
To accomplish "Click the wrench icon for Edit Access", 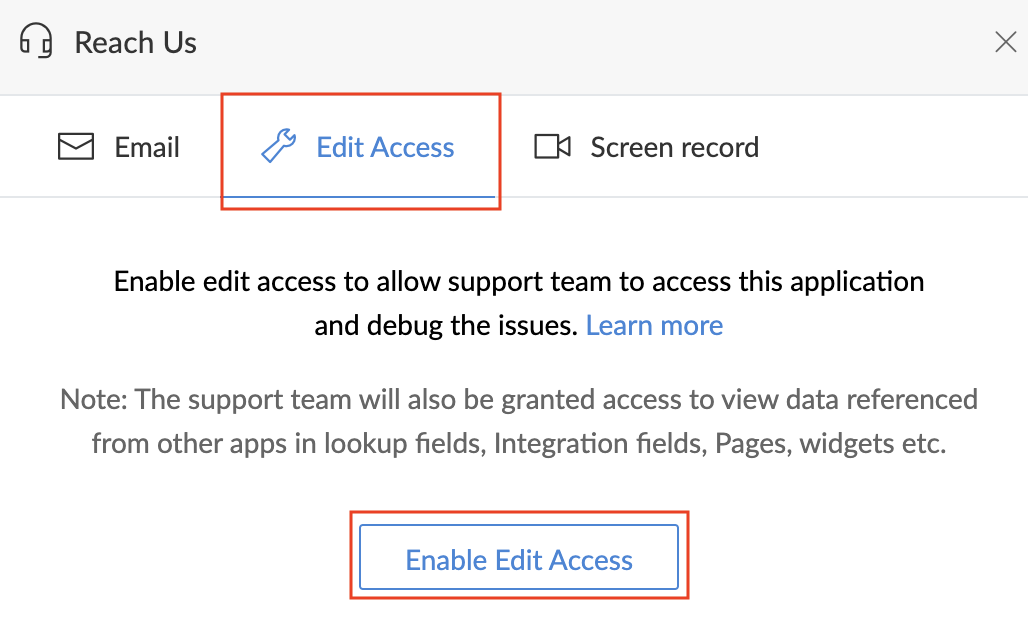I will pos(278,147).
